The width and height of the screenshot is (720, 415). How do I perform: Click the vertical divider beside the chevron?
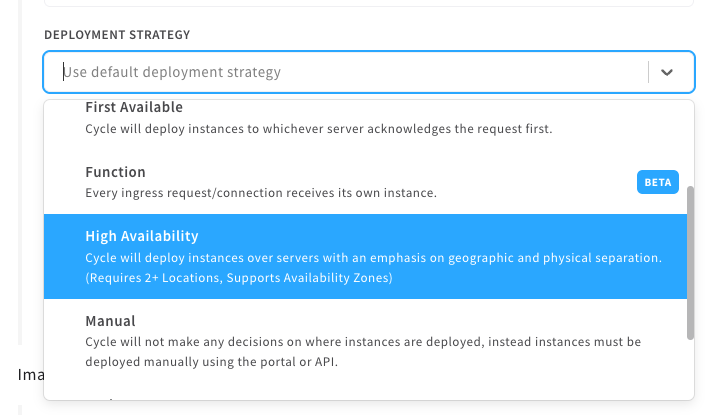point(648,72)
